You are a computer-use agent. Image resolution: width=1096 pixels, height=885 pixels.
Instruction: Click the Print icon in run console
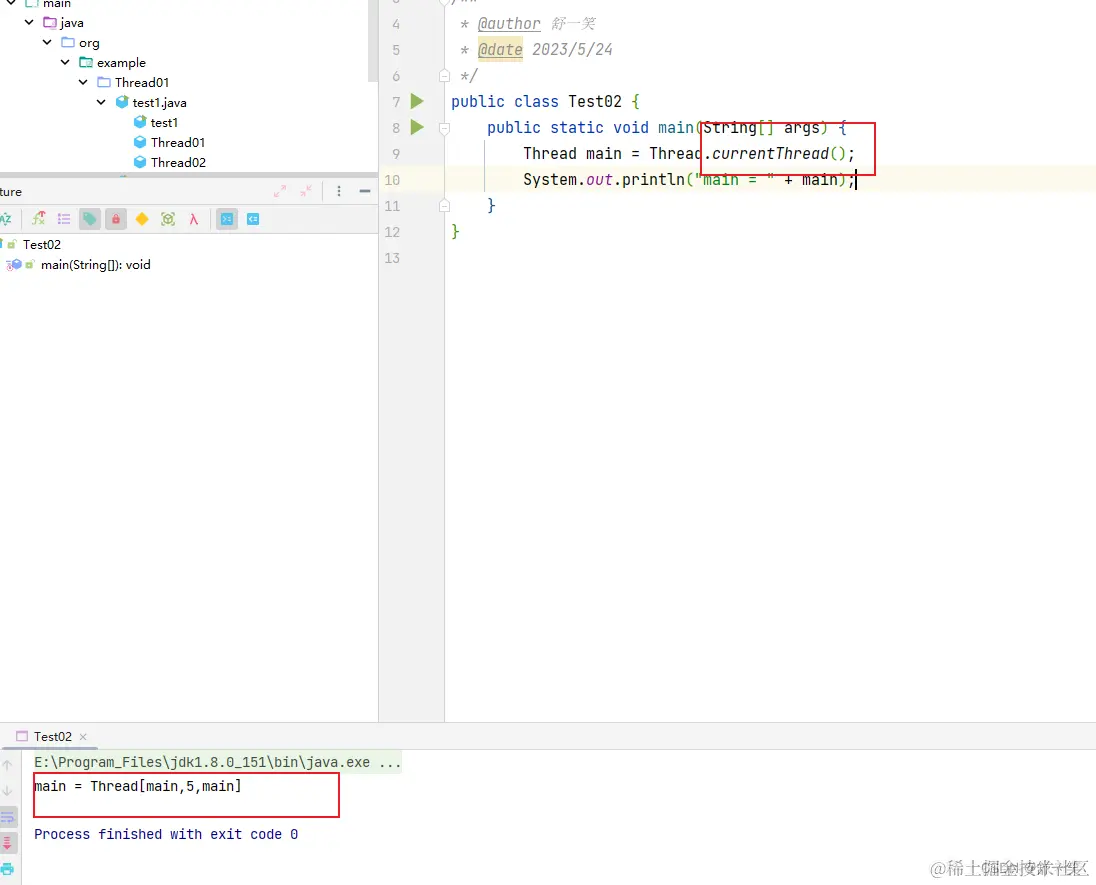click(7, 869)
